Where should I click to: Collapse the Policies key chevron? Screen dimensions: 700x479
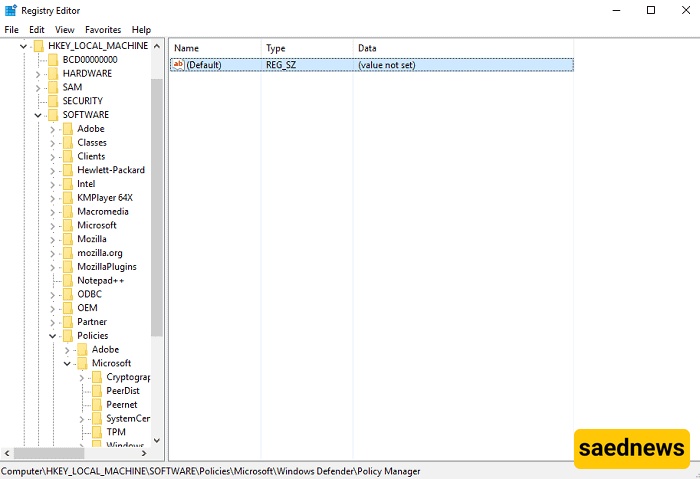(53, 336)
